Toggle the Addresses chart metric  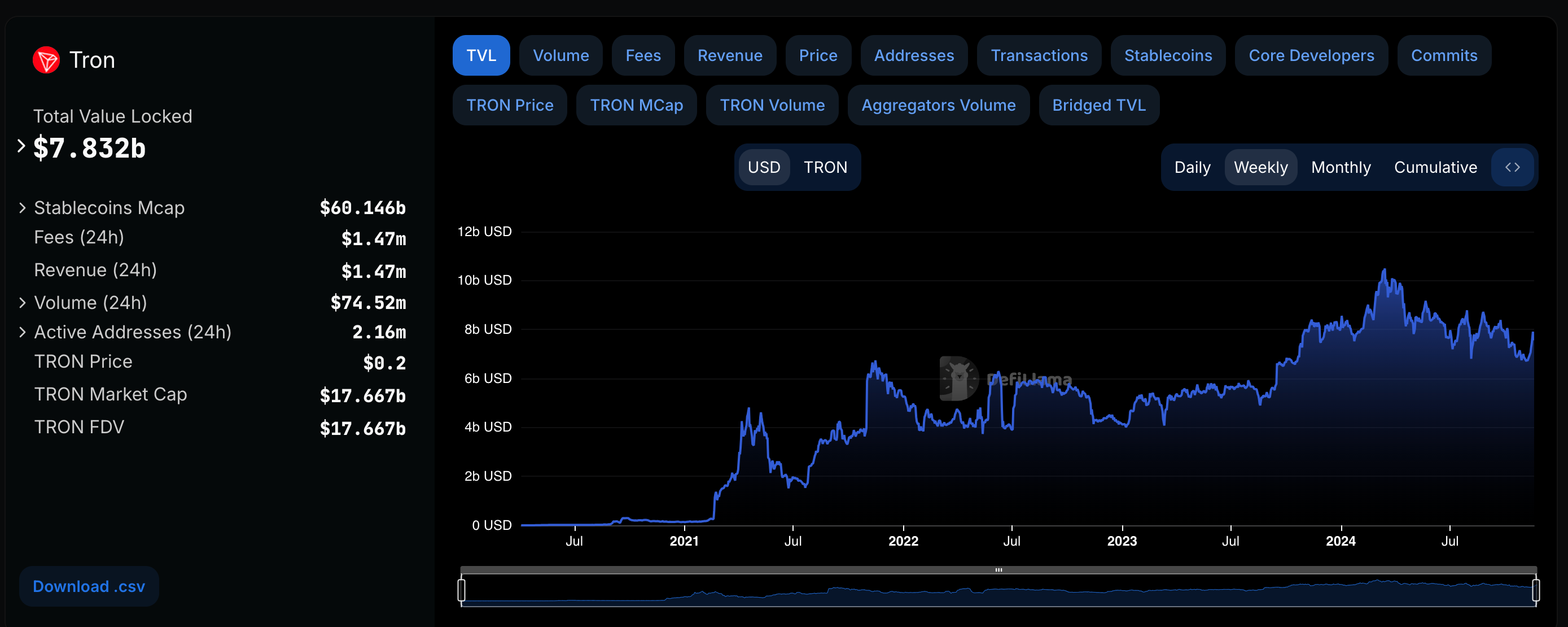pos(914,55)
